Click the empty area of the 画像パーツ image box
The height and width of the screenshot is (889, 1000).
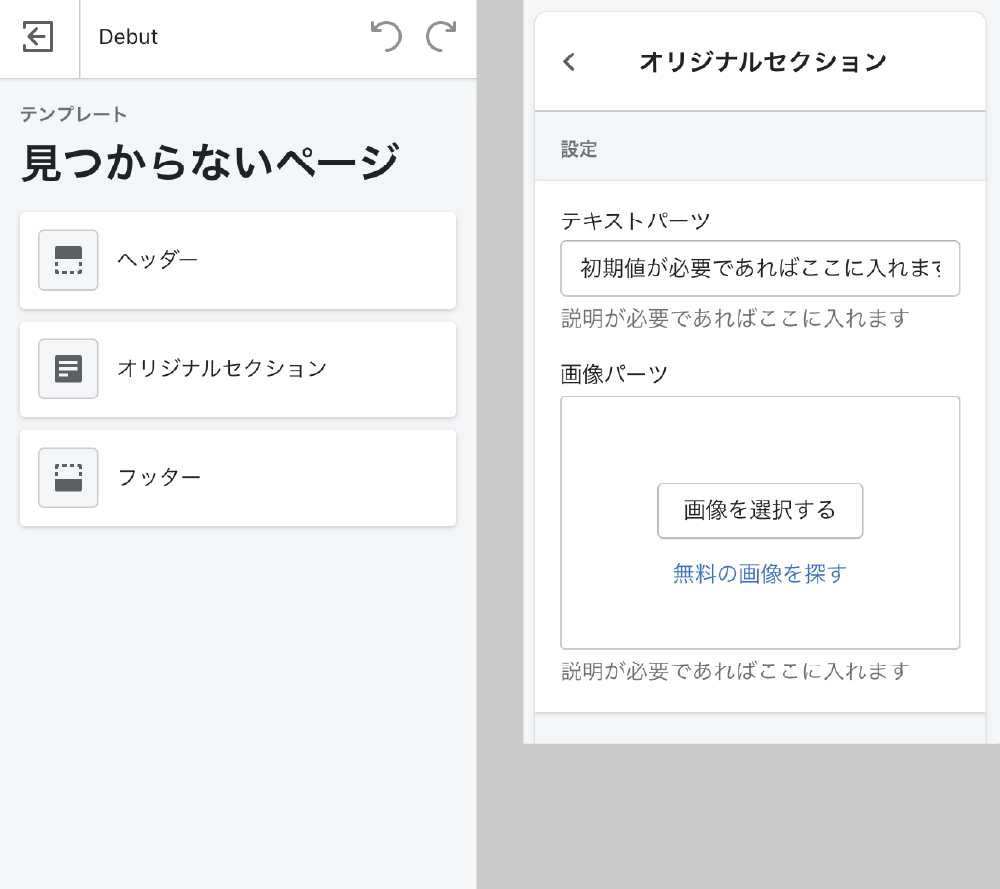point(760,440)
